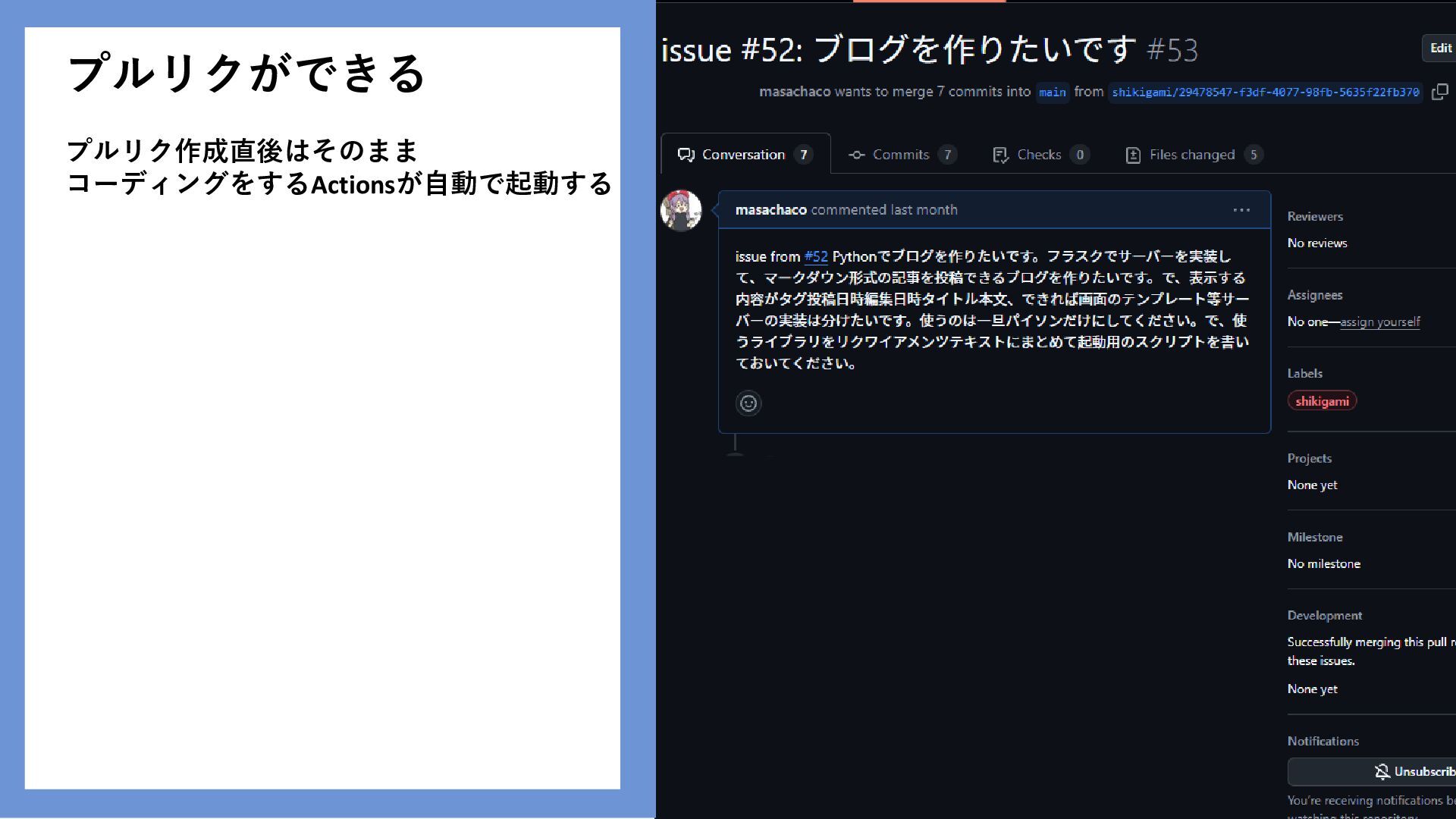The height and width of the screenshot is (819, 1456).
Task: Click the pull request title text
Action: point(899,49)
